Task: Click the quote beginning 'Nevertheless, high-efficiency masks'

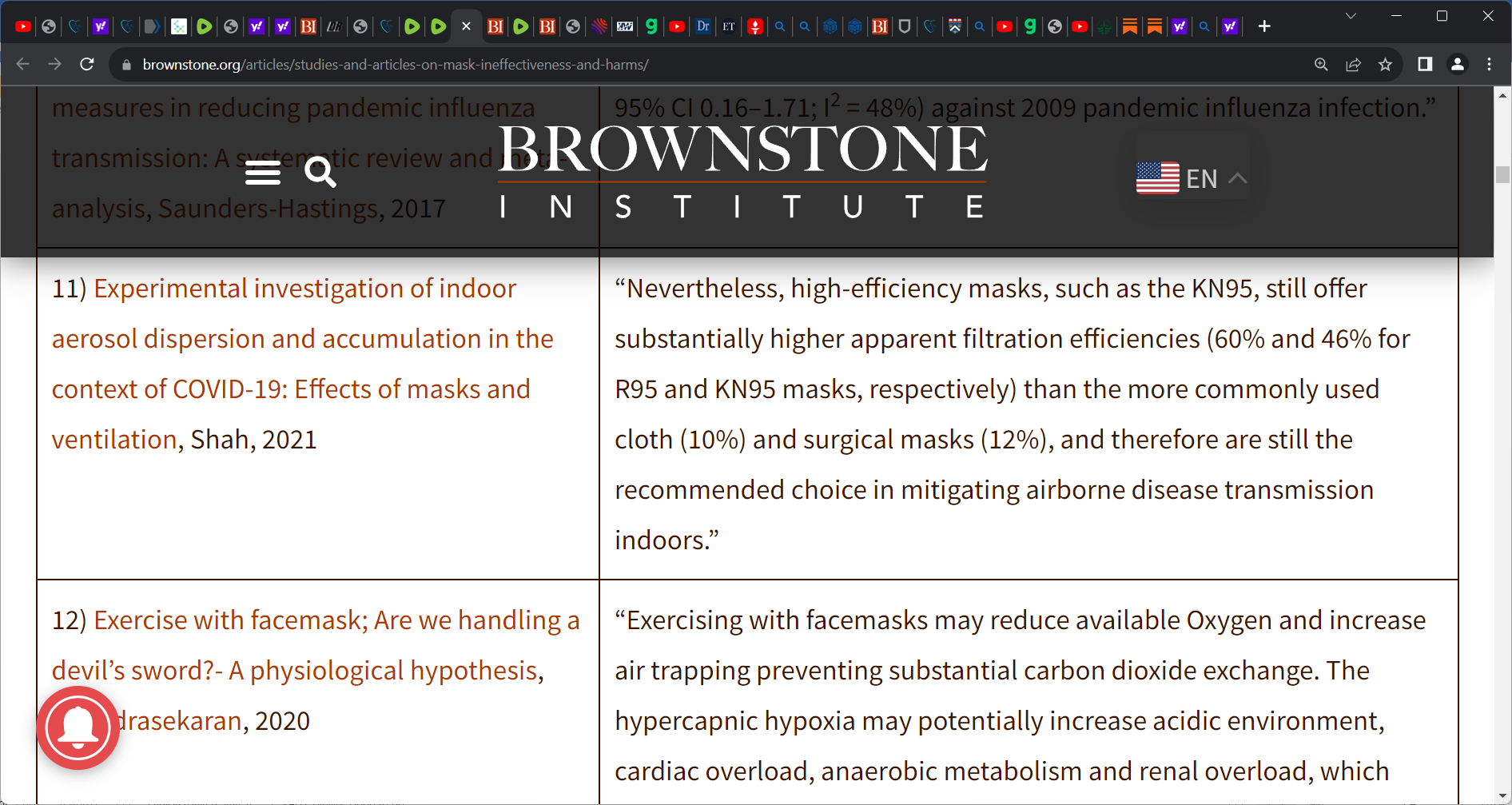Action: [x=1013, y=414]
